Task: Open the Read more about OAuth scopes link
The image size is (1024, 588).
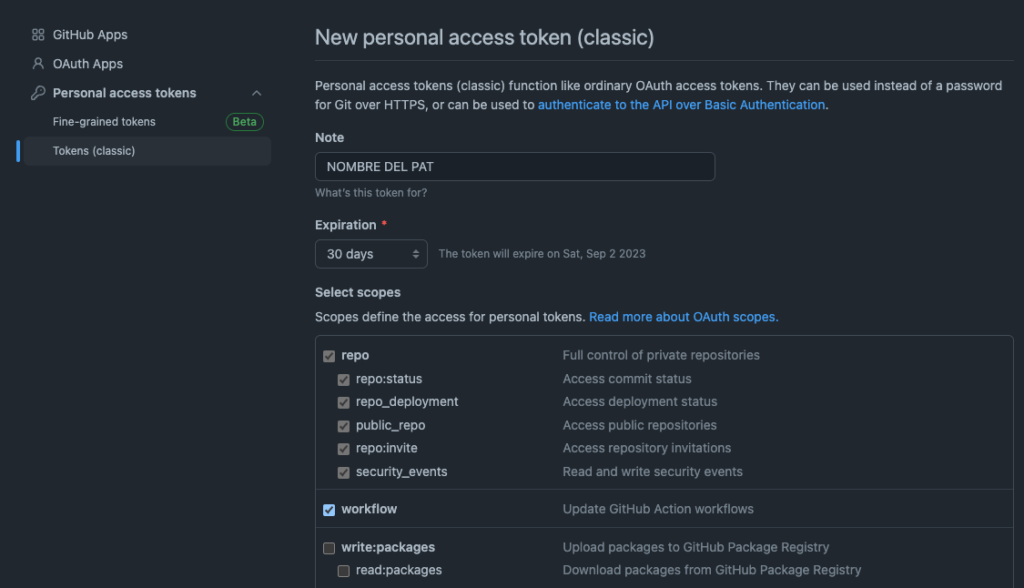Action: [683, 317]
